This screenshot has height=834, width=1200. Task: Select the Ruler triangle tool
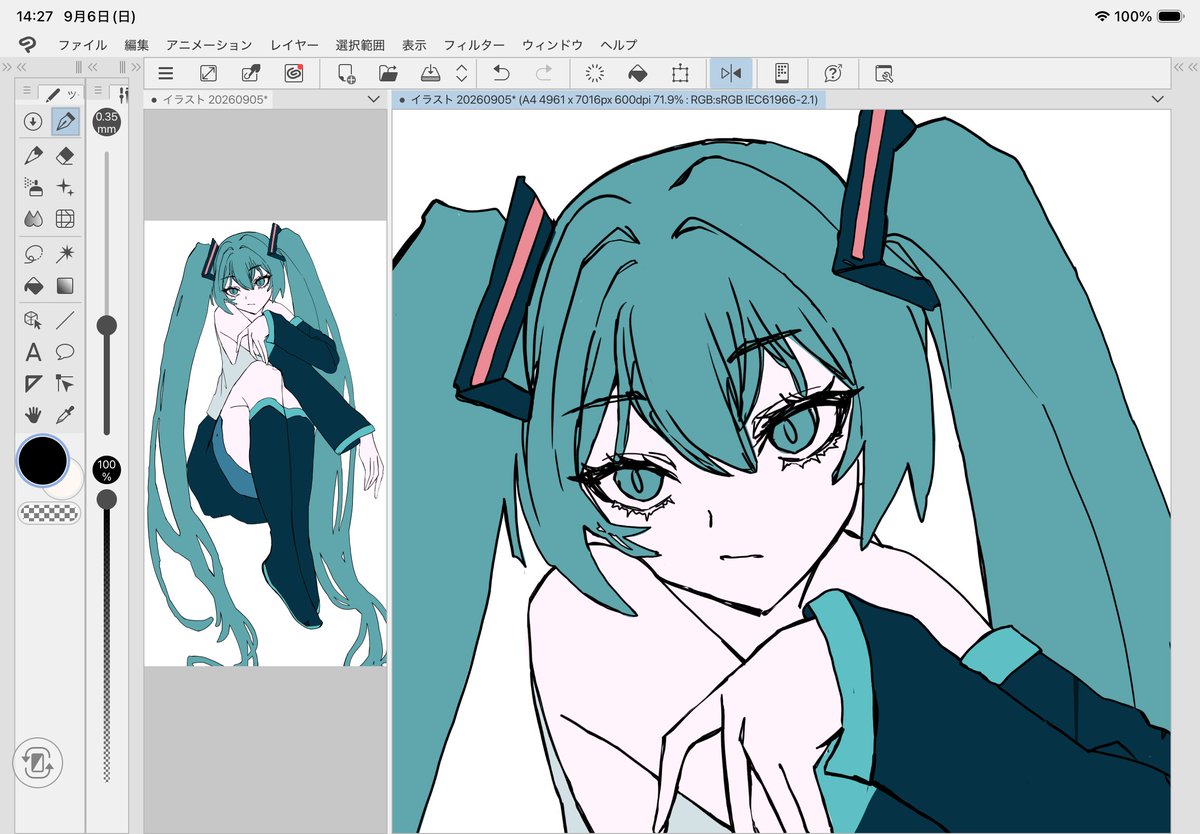point(33,383)
